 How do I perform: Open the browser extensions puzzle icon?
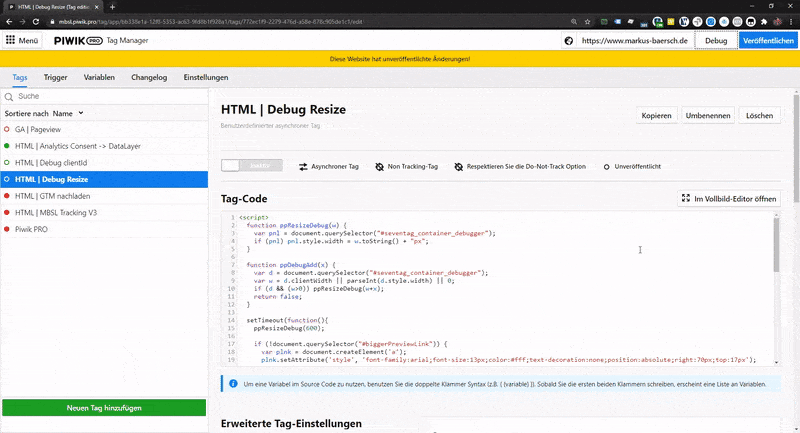coord(764,22)
